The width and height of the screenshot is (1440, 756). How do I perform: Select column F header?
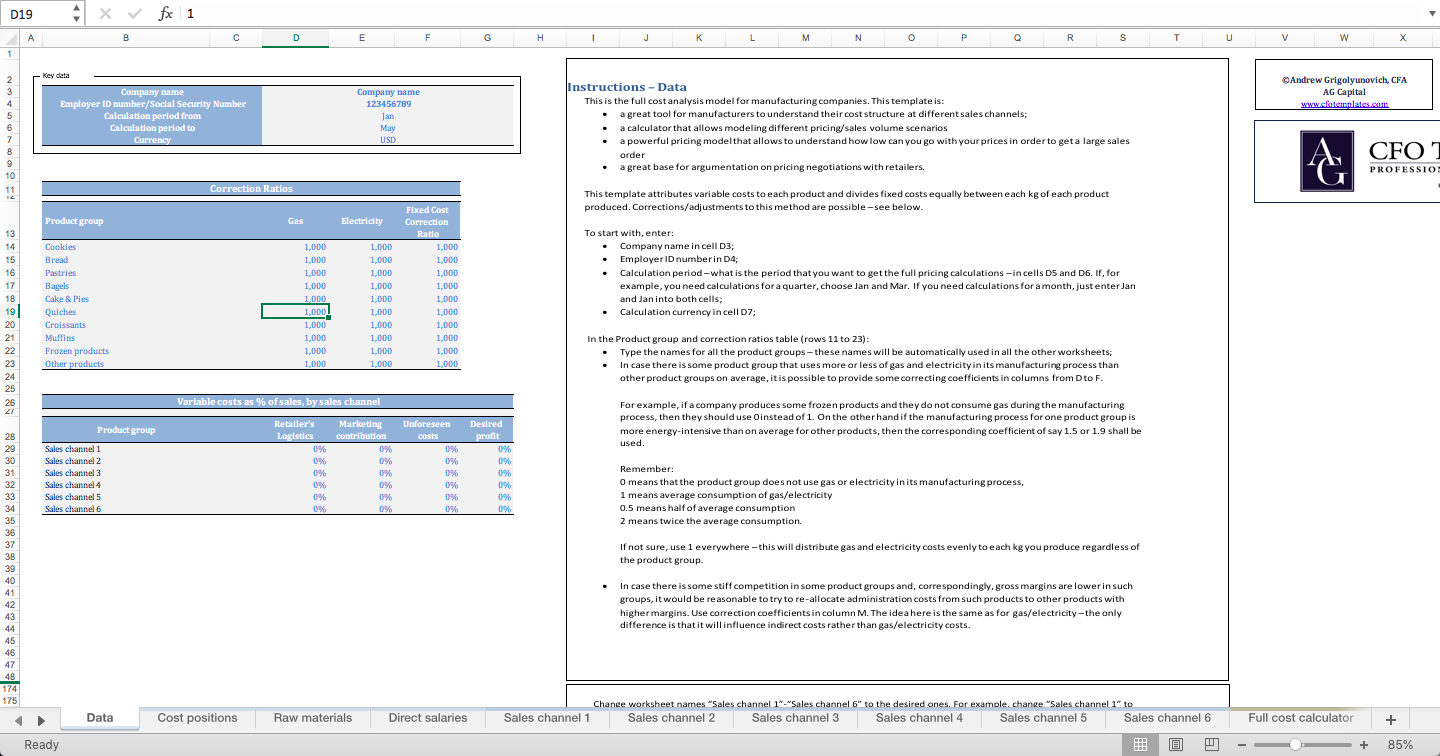(x=427, y=38)
